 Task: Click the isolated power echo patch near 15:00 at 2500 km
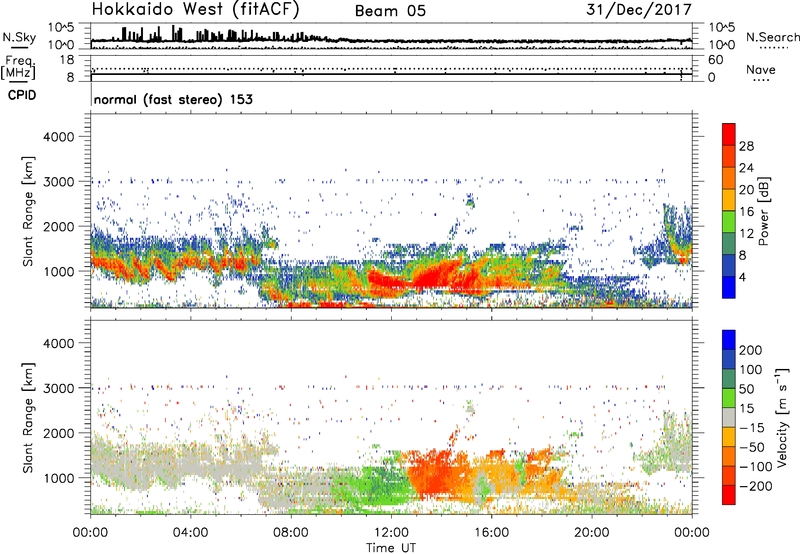click(x=470, y=200)
